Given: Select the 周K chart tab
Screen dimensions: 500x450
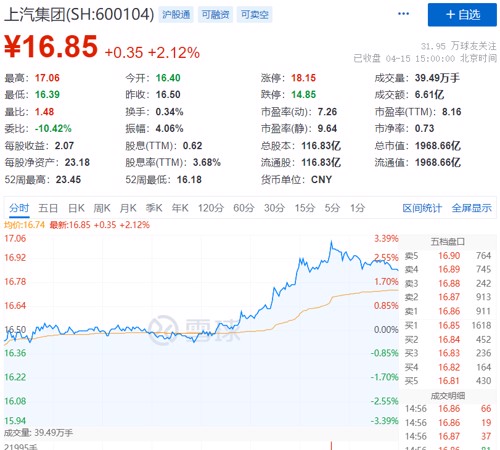Looking at the screenshot, I should [x=102, y=208].
